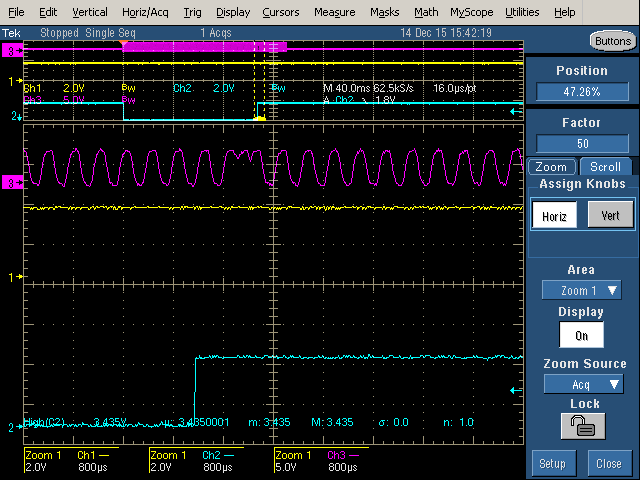Open the Measure menu
Screen dimensions: 640x480
click(x=335, y=13)
